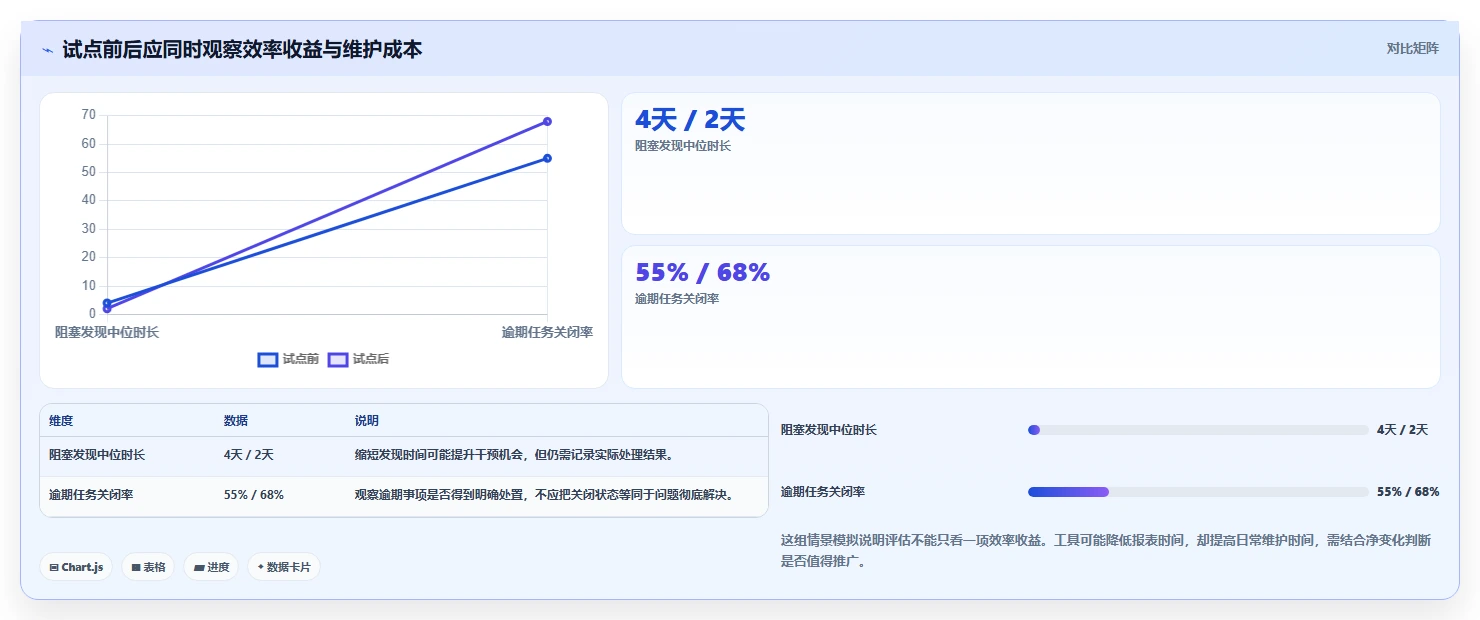
Task: Click the large 4天 / 2天 card value
Action: [690, 120]
